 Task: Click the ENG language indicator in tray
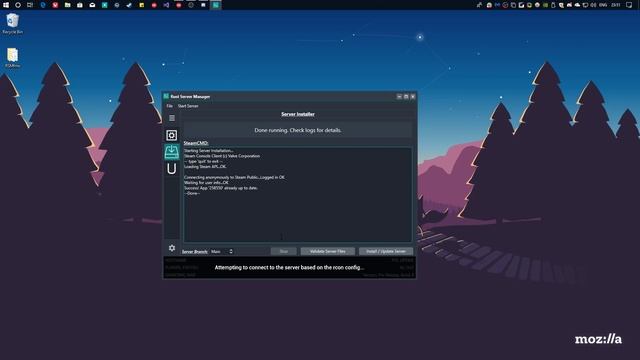pos(603,5)
